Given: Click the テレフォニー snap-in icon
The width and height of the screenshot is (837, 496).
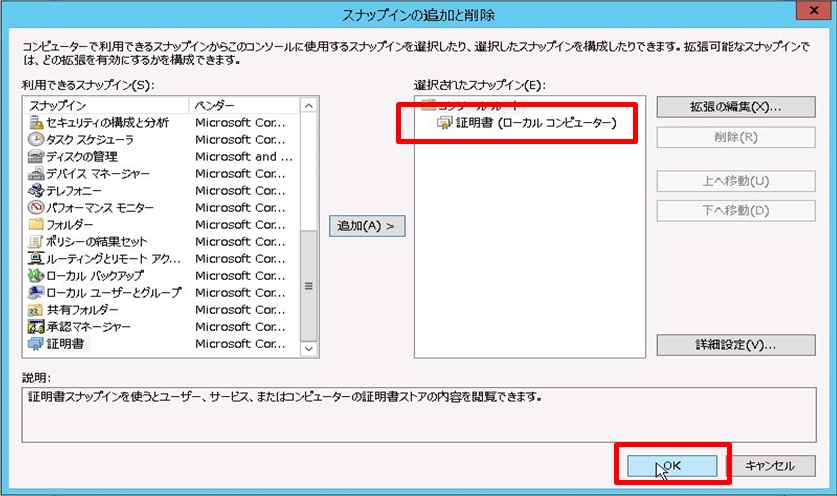Looking at the screenshot, I should point(37,191).
